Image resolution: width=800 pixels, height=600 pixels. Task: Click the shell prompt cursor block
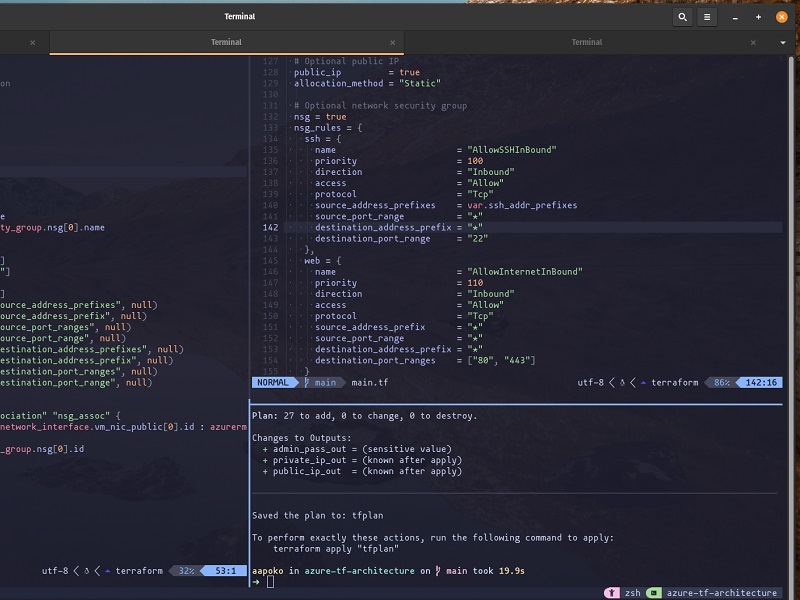270,582
